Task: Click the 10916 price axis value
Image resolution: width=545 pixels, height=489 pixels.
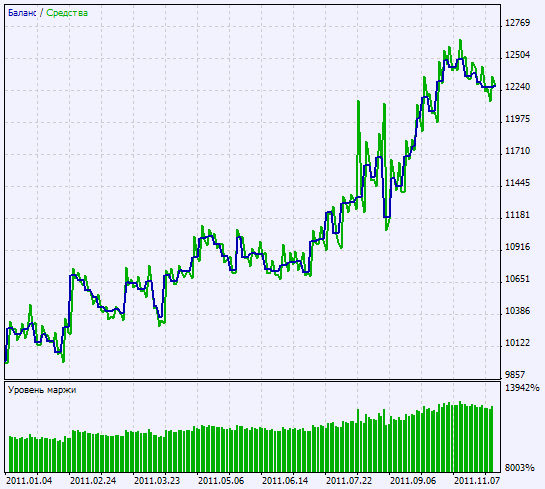Action: click(517, 247)
